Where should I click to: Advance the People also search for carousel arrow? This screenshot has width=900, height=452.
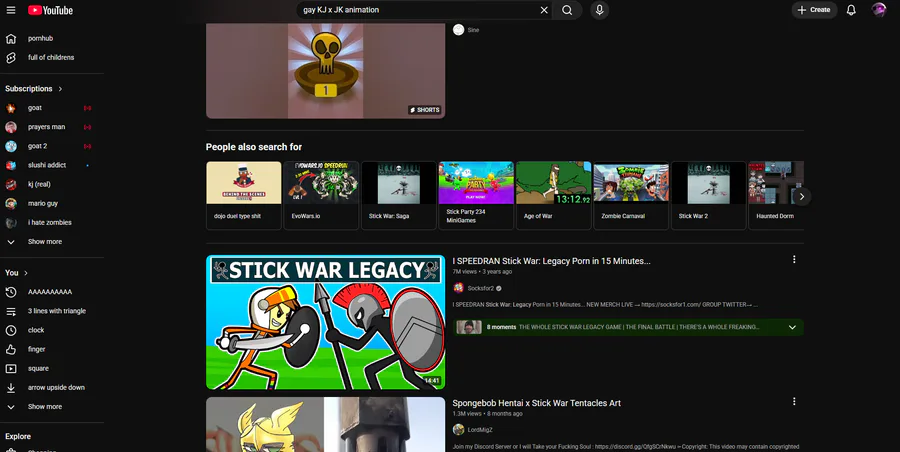(802, 196)
